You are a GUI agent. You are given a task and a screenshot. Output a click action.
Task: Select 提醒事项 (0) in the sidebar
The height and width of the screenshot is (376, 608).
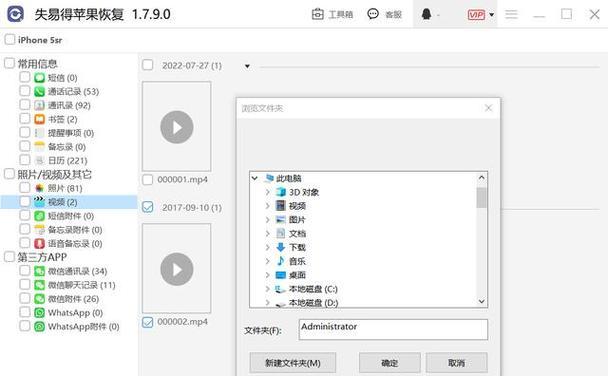pos(71,133)
